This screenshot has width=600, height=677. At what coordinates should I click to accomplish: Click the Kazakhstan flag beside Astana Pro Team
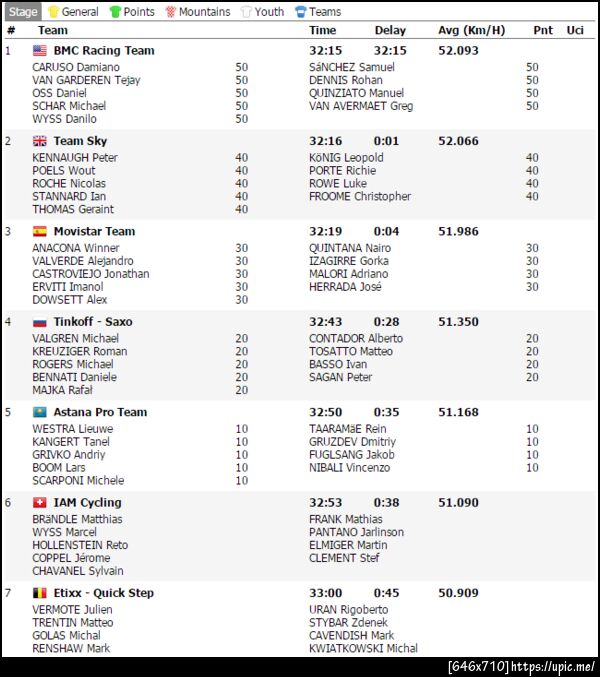40,412
